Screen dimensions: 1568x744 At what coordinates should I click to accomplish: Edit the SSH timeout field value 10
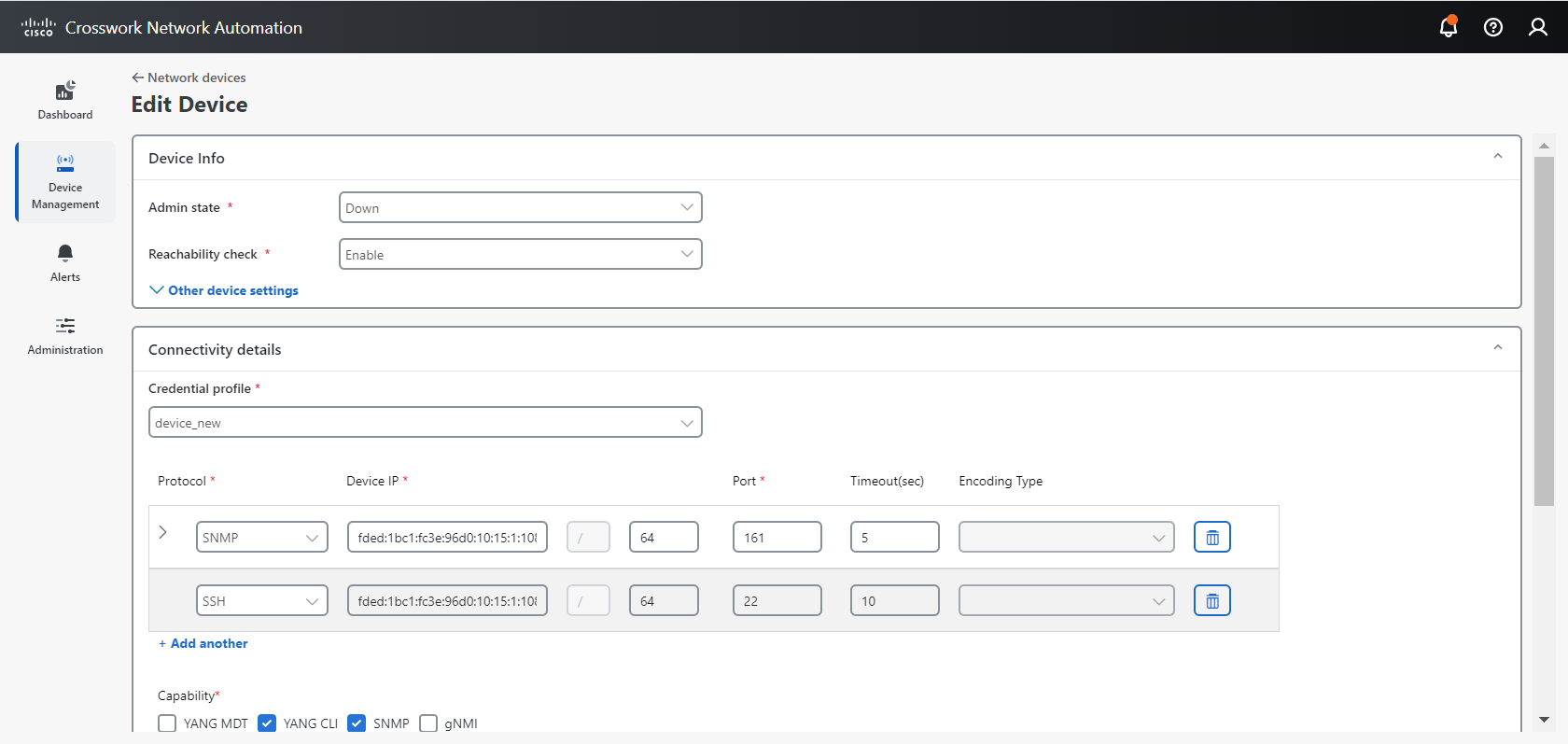pos(894,600)
